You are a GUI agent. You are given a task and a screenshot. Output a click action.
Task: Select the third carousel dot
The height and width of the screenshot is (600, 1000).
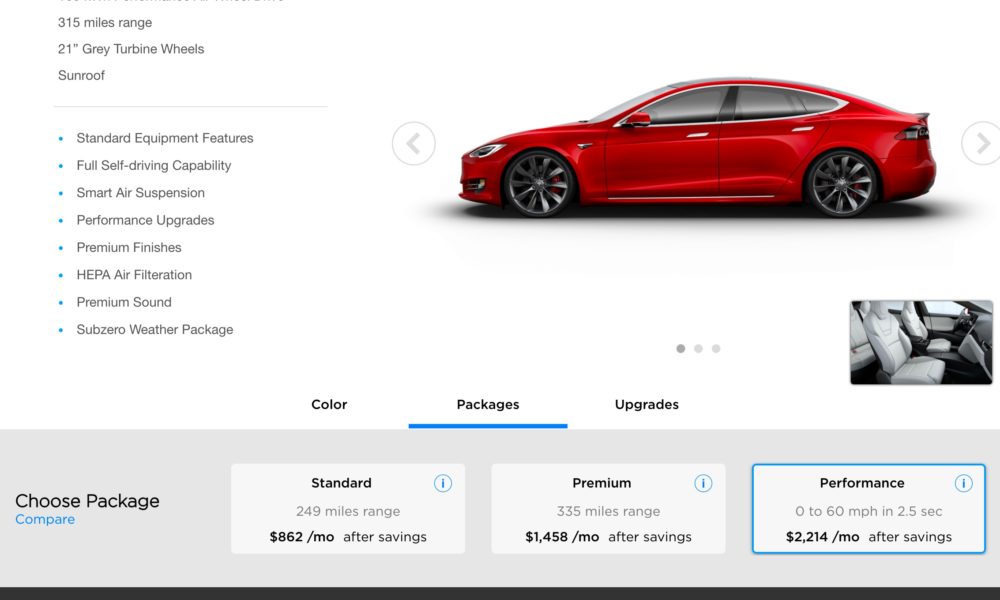[x=716, y=349]
